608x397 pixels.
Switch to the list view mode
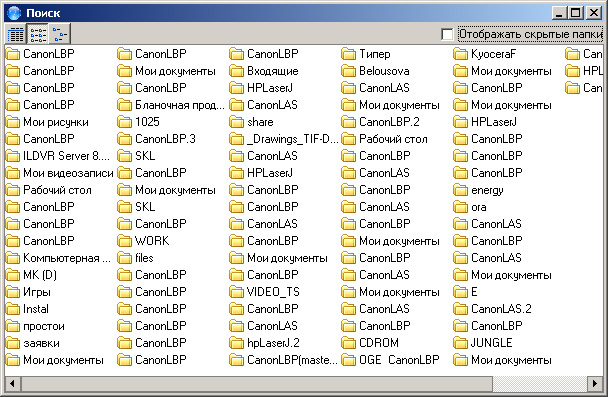tap(38, 34)
